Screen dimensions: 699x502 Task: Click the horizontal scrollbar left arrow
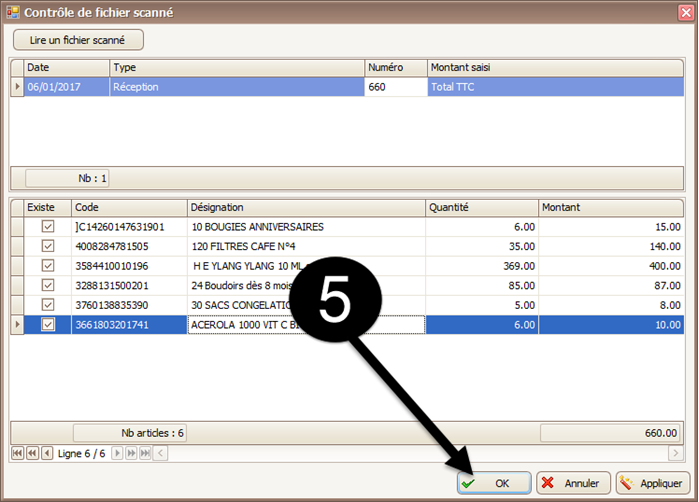pos(160,453)
